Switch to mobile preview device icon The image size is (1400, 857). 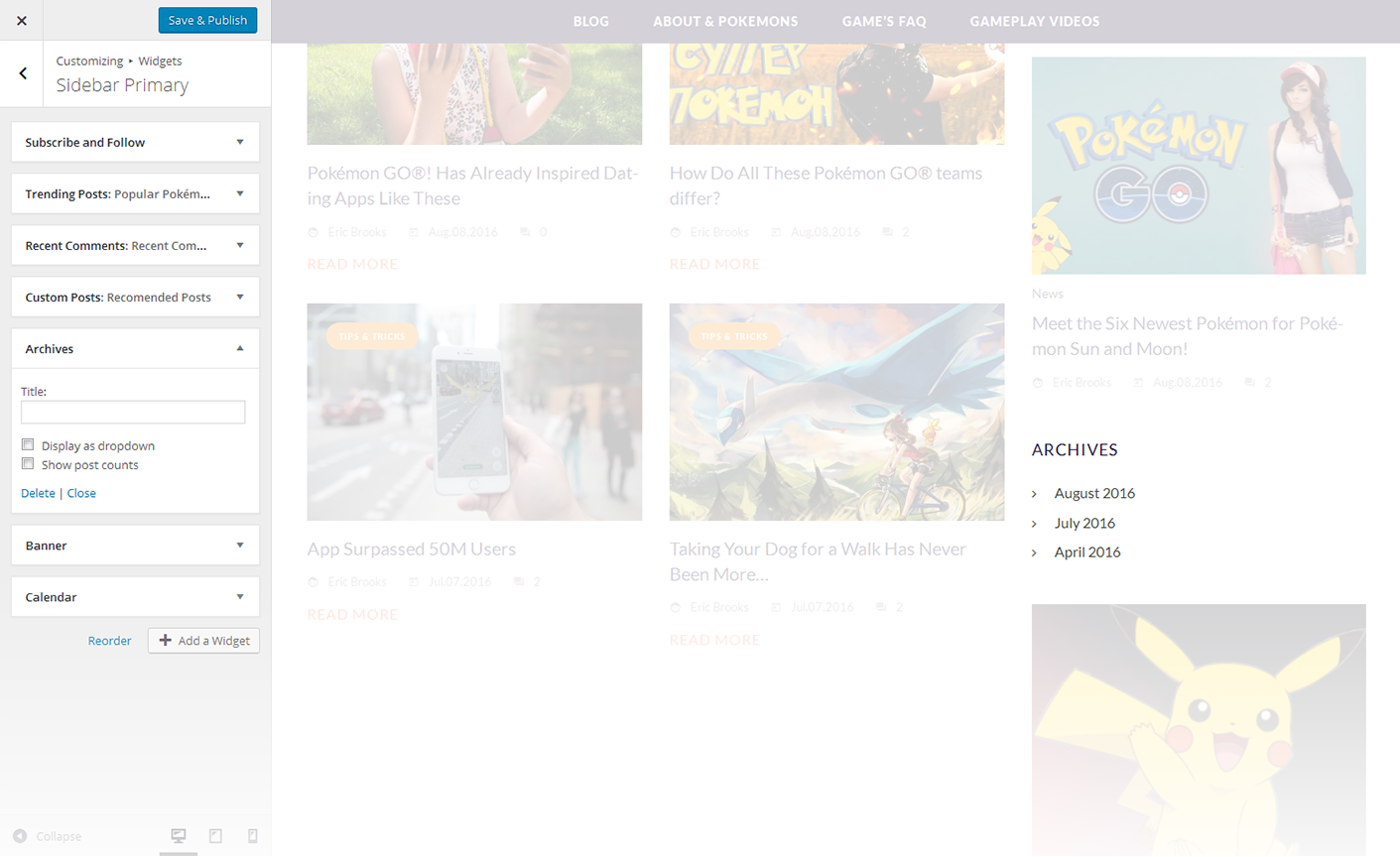[x=253, y=836]
